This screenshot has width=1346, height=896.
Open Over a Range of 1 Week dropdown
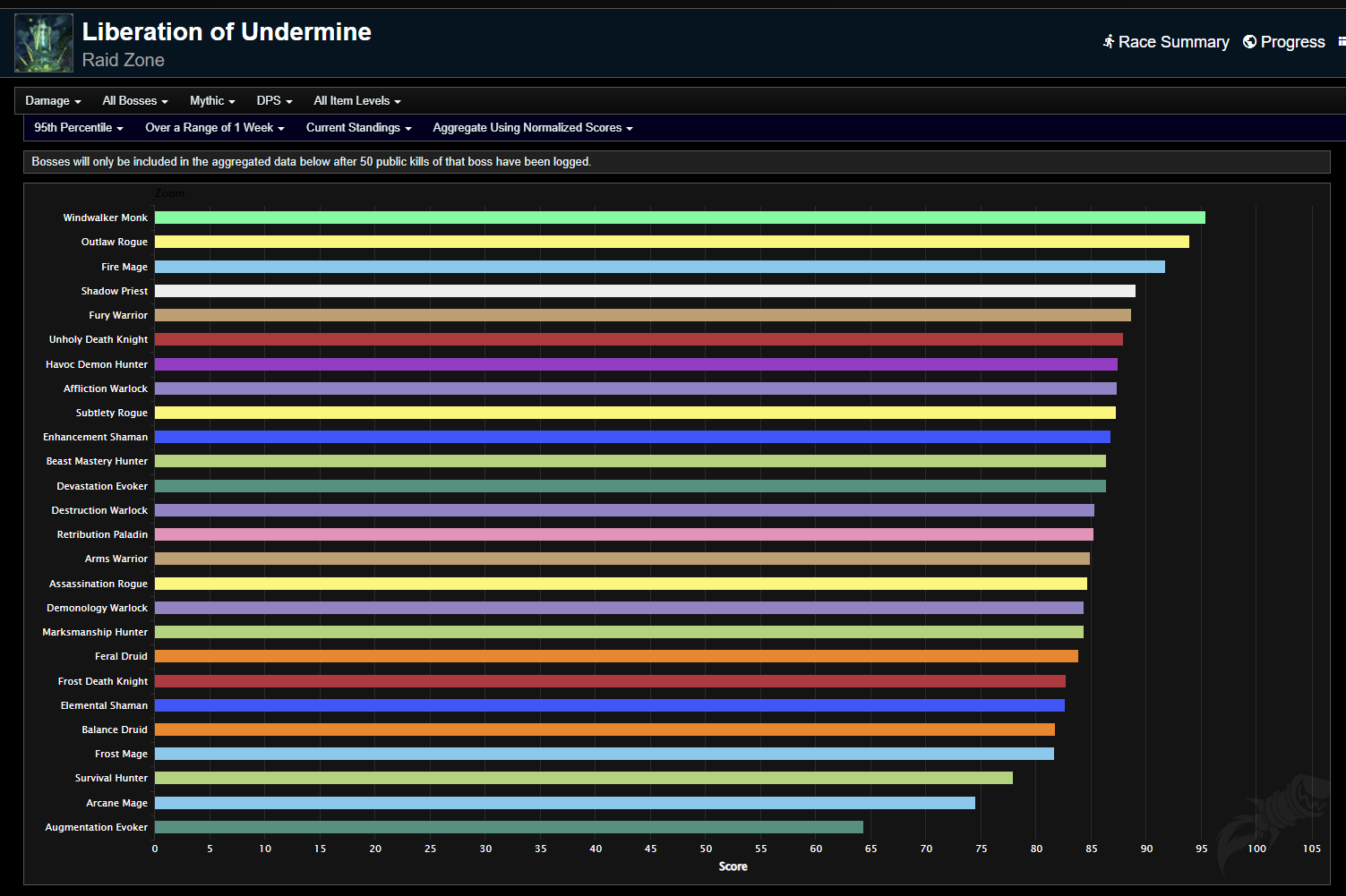pos(214,128)
